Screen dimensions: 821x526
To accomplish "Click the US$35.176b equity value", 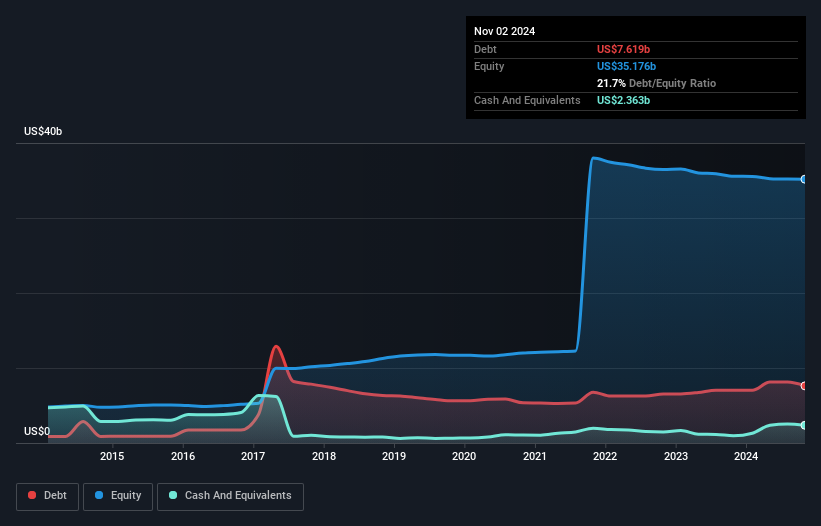I will [626, 66].
